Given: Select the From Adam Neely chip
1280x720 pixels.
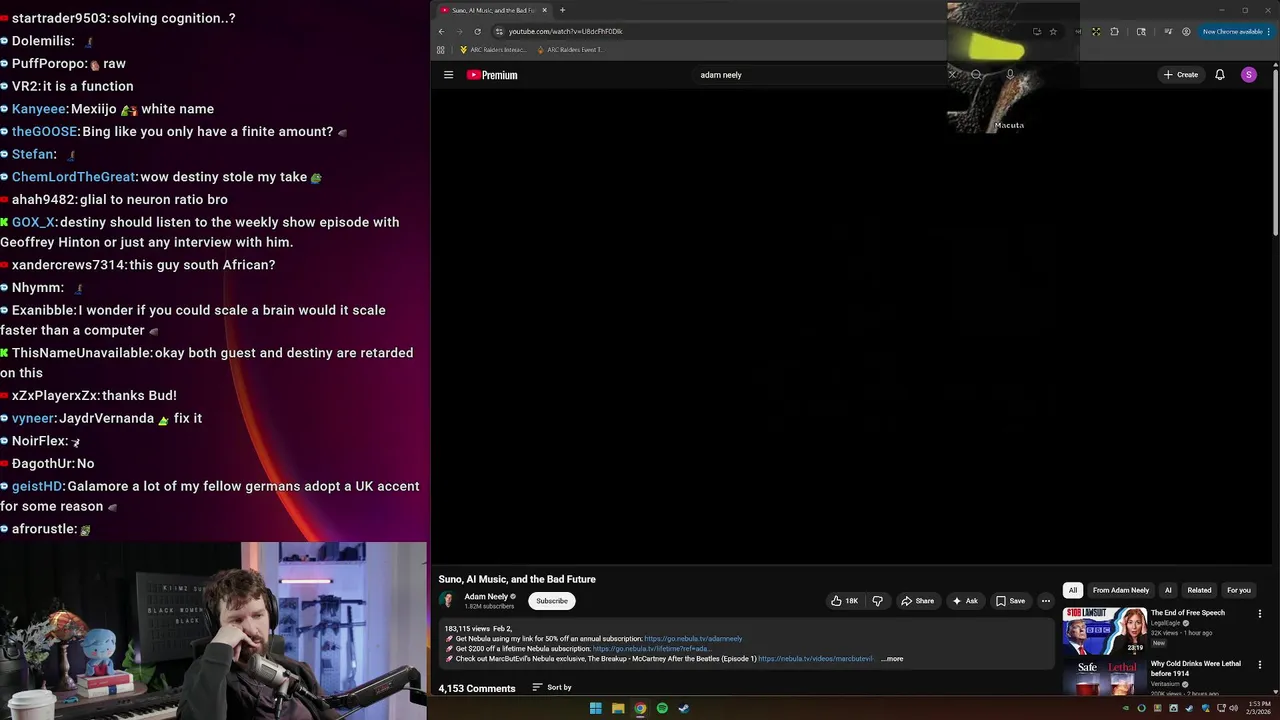Looking at the screenshot, I should click(x=1121, y=590).
